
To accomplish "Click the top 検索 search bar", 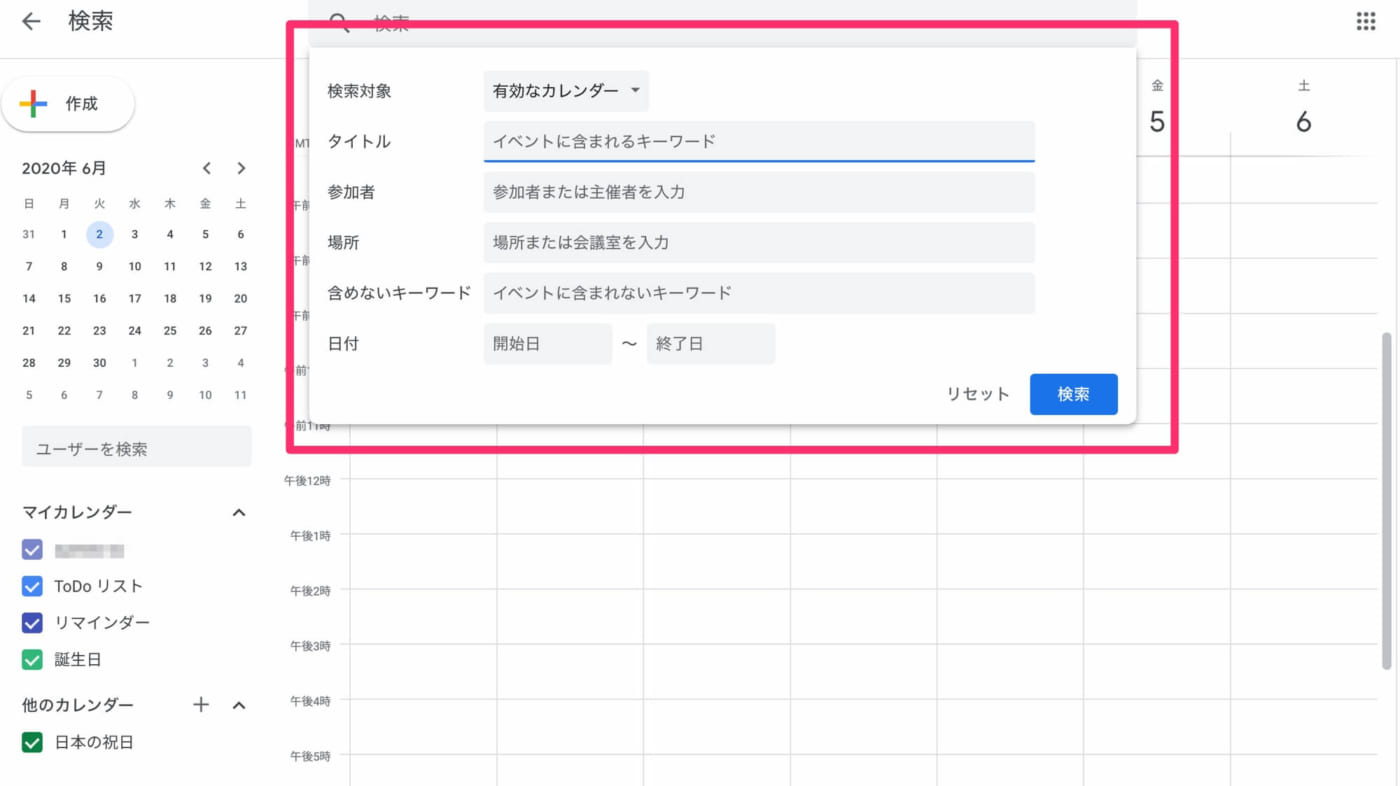I will click(722, 23).
